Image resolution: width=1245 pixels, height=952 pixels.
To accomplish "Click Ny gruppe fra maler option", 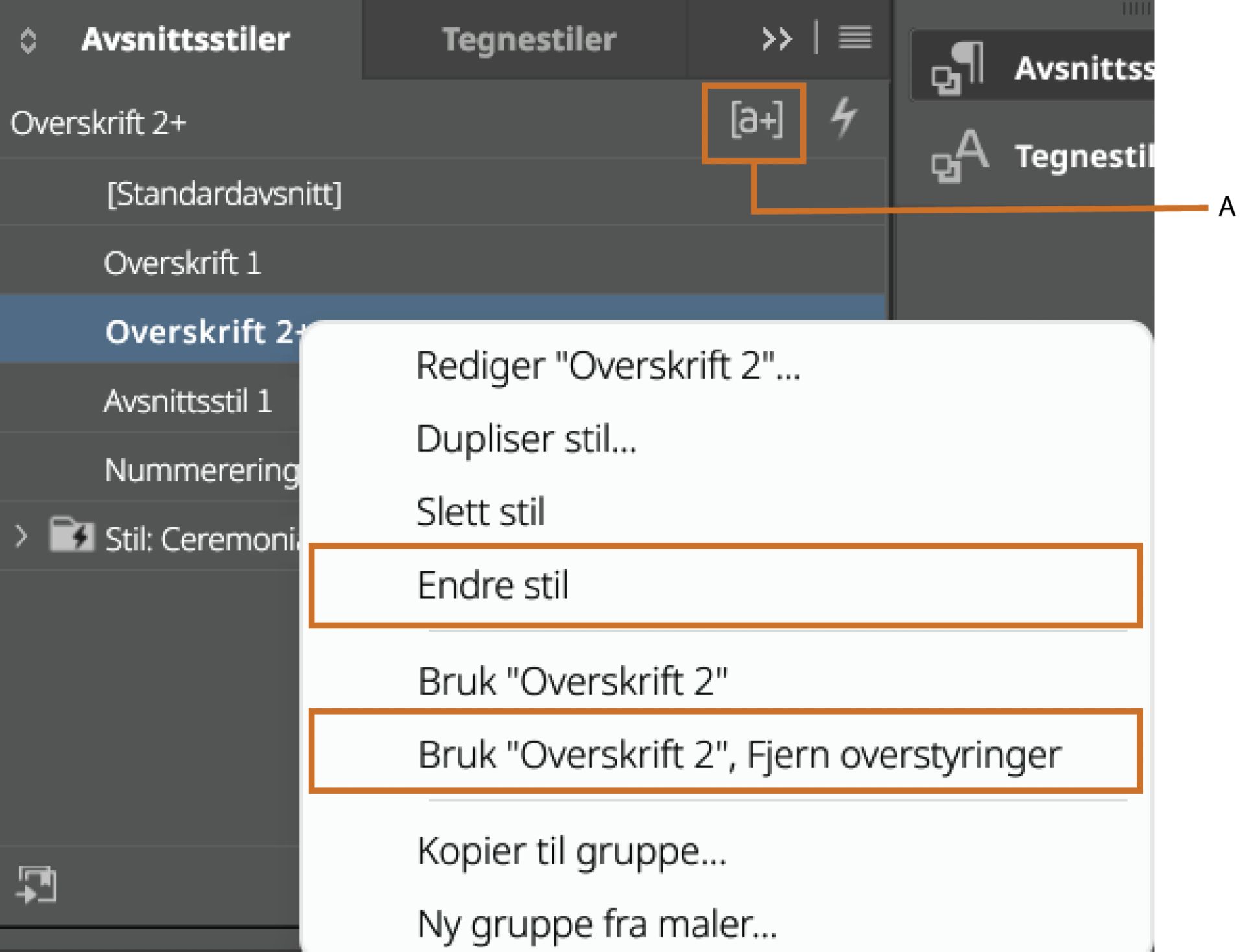I will tap(597, 924).
